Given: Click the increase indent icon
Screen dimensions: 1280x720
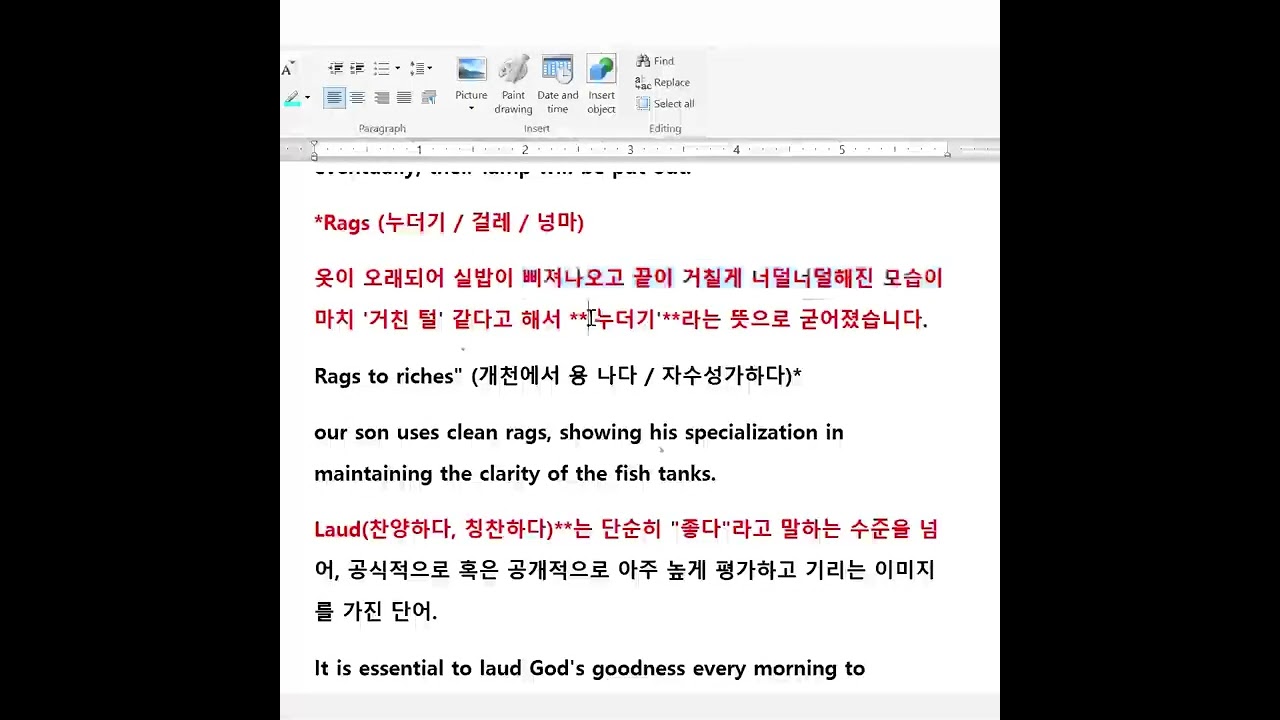Looking at the screenshot, I should pos(357,69).
